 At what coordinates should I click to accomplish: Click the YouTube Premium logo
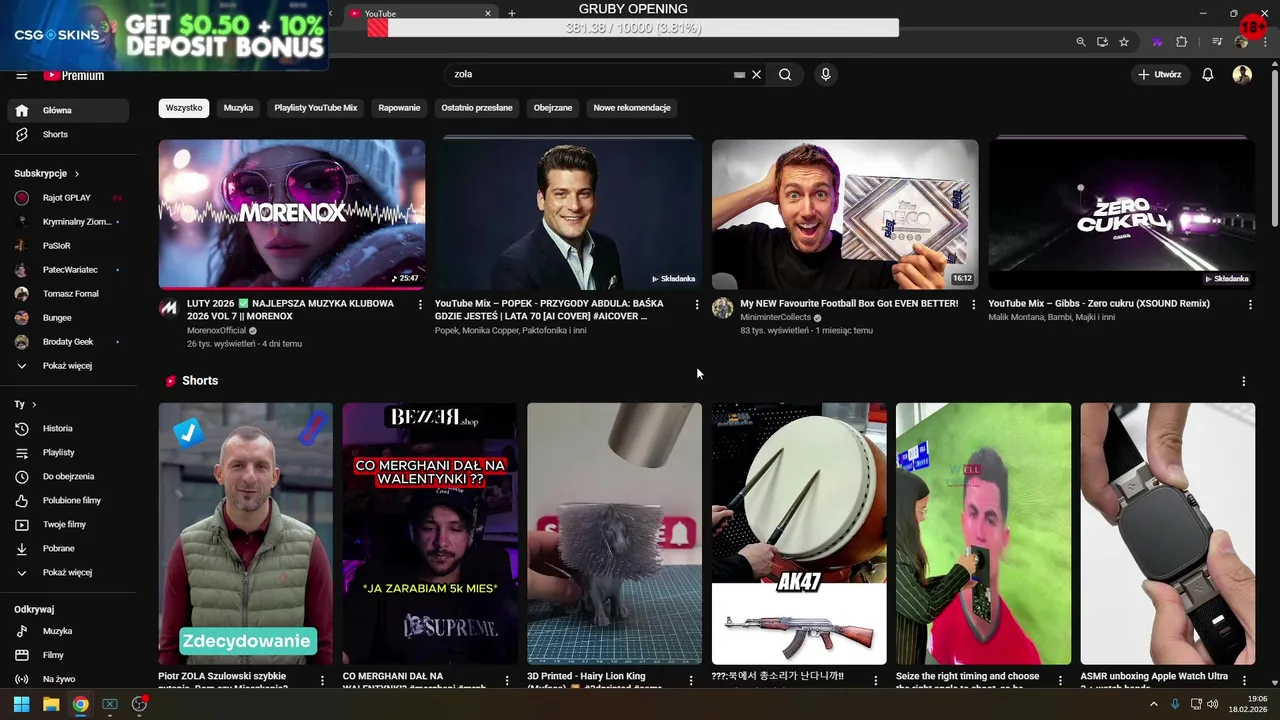[73, 75]
